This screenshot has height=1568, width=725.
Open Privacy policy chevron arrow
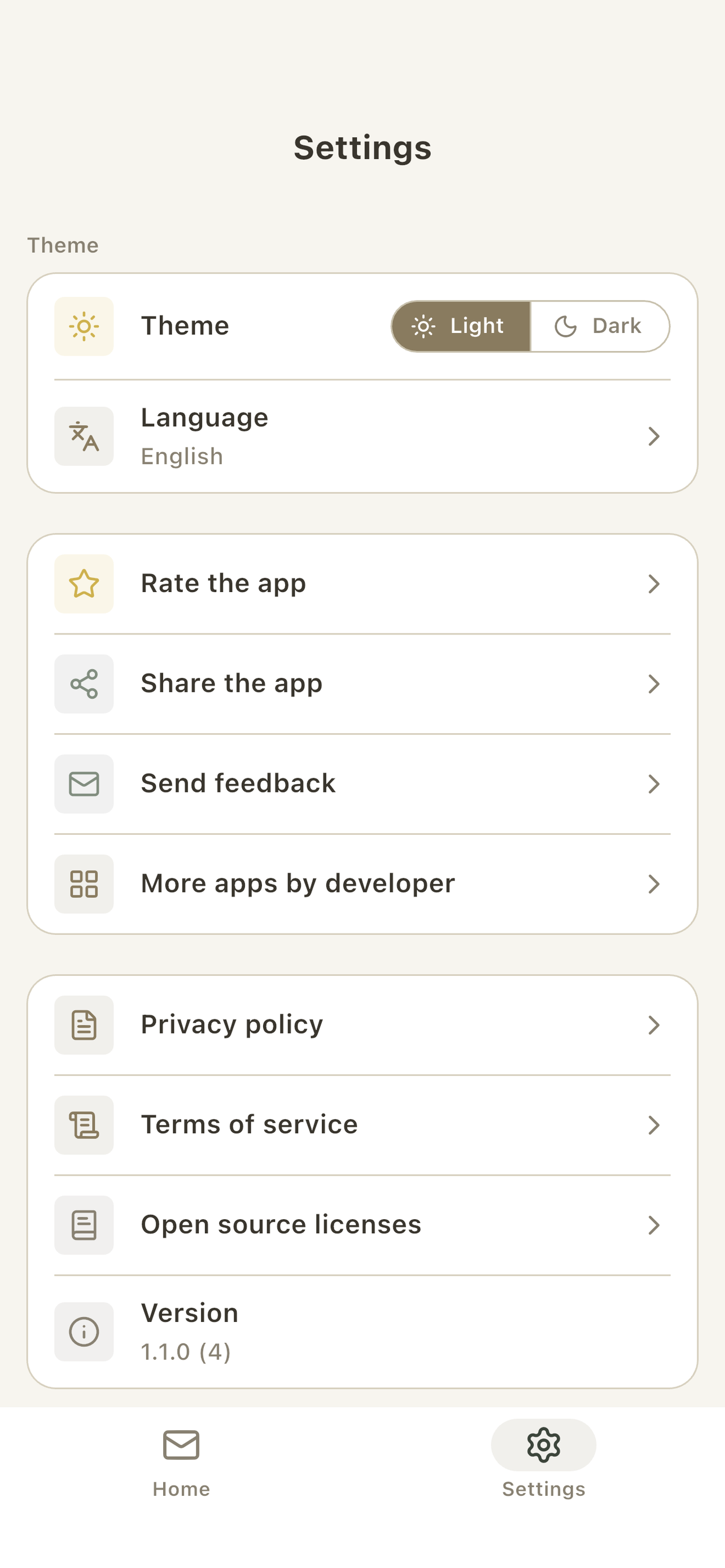tap(654, 1025)
